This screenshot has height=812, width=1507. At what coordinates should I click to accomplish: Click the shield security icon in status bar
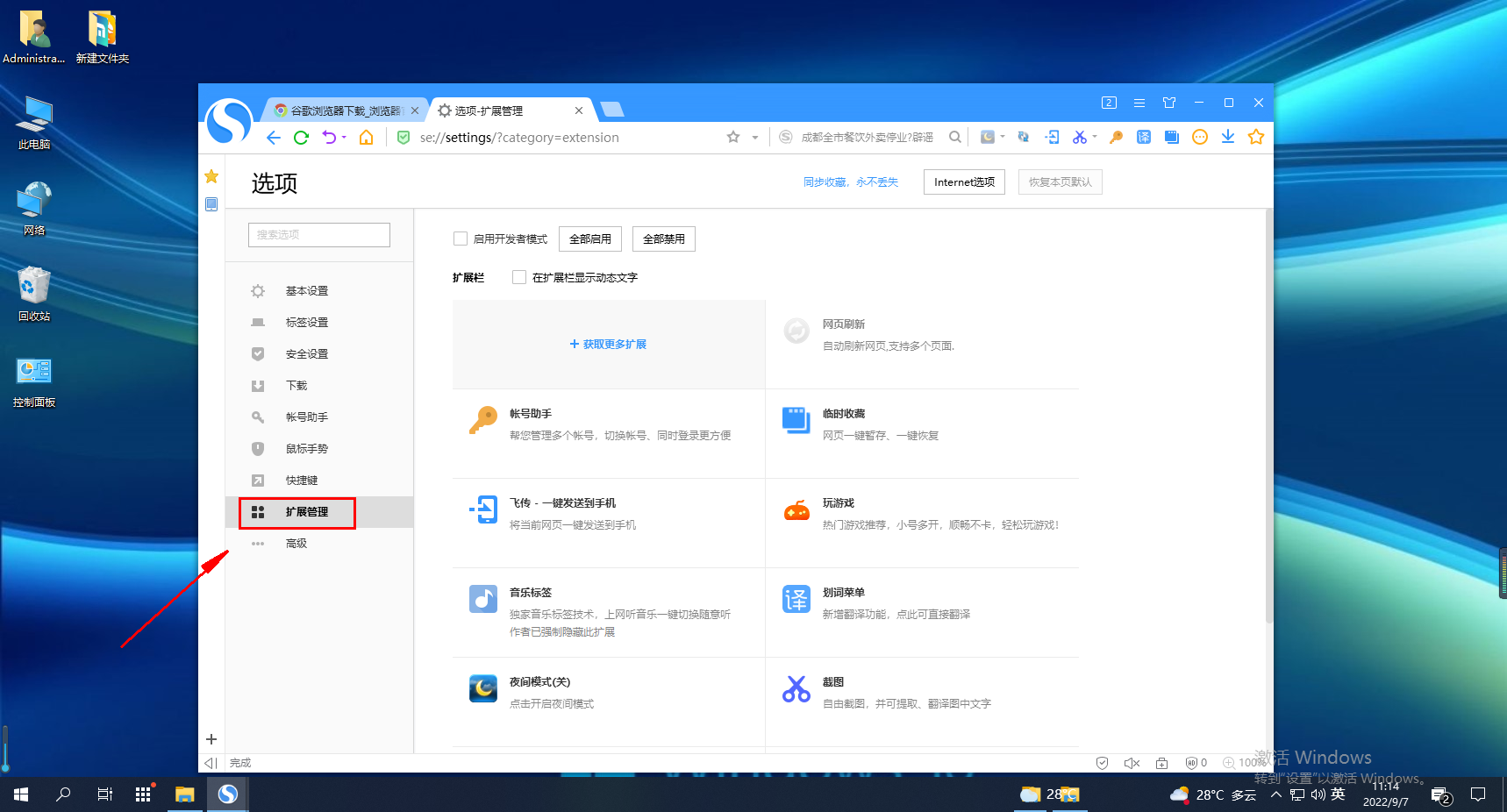(x=1103, y=763)
